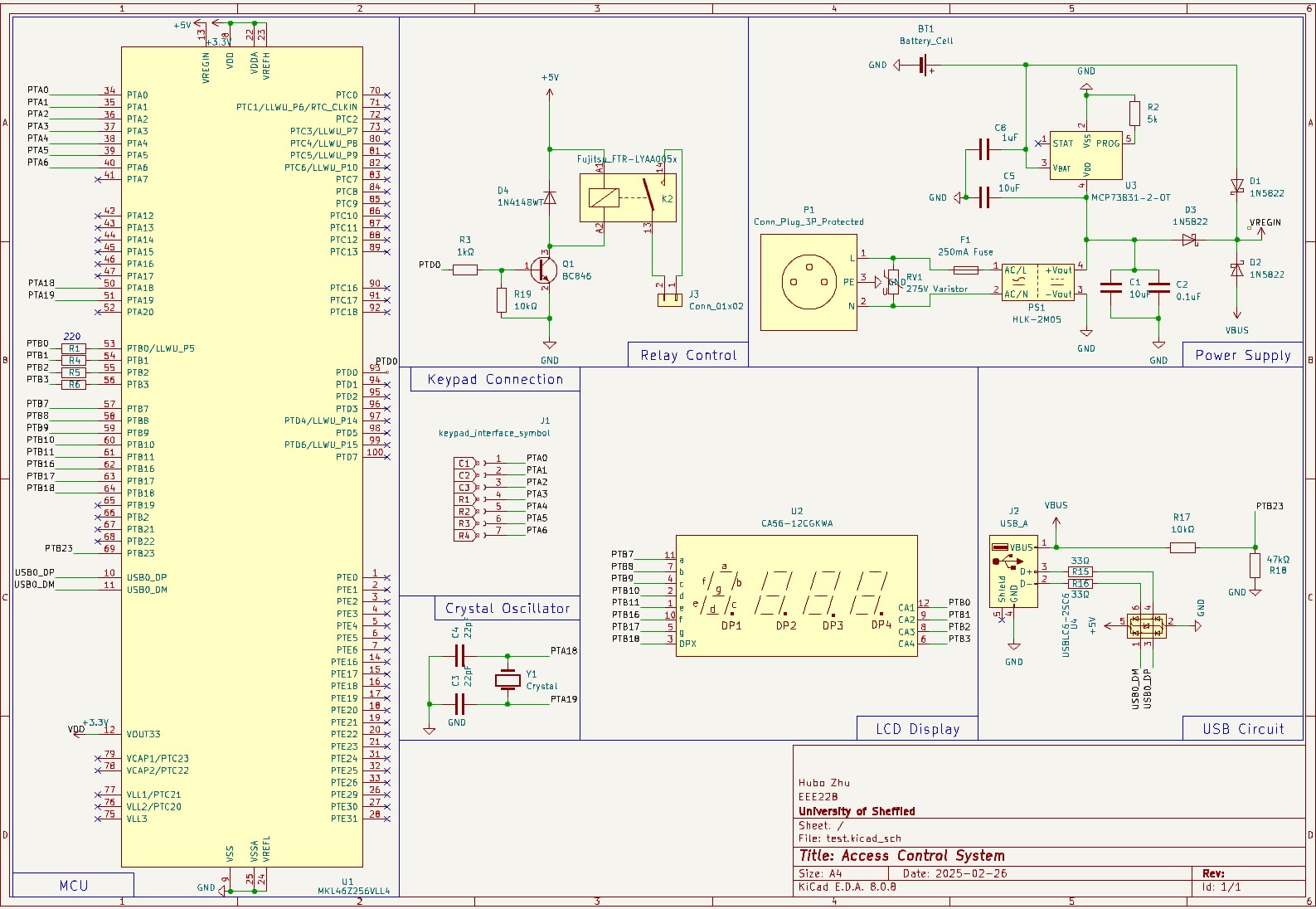Click the 'File: test.kicad_sch' text
The height and width of the screenshot is (909, 1316).
pyautogui.click(x=850, y=839)
